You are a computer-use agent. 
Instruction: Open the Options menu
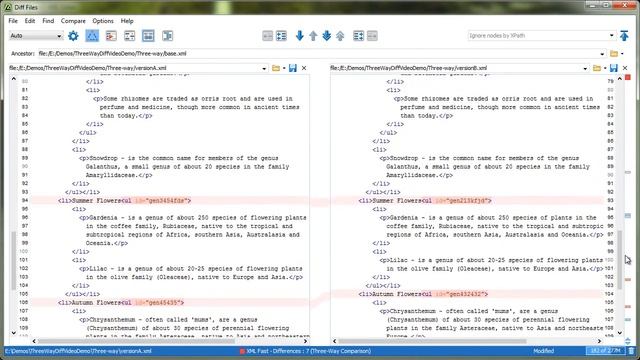pos(103,21)
